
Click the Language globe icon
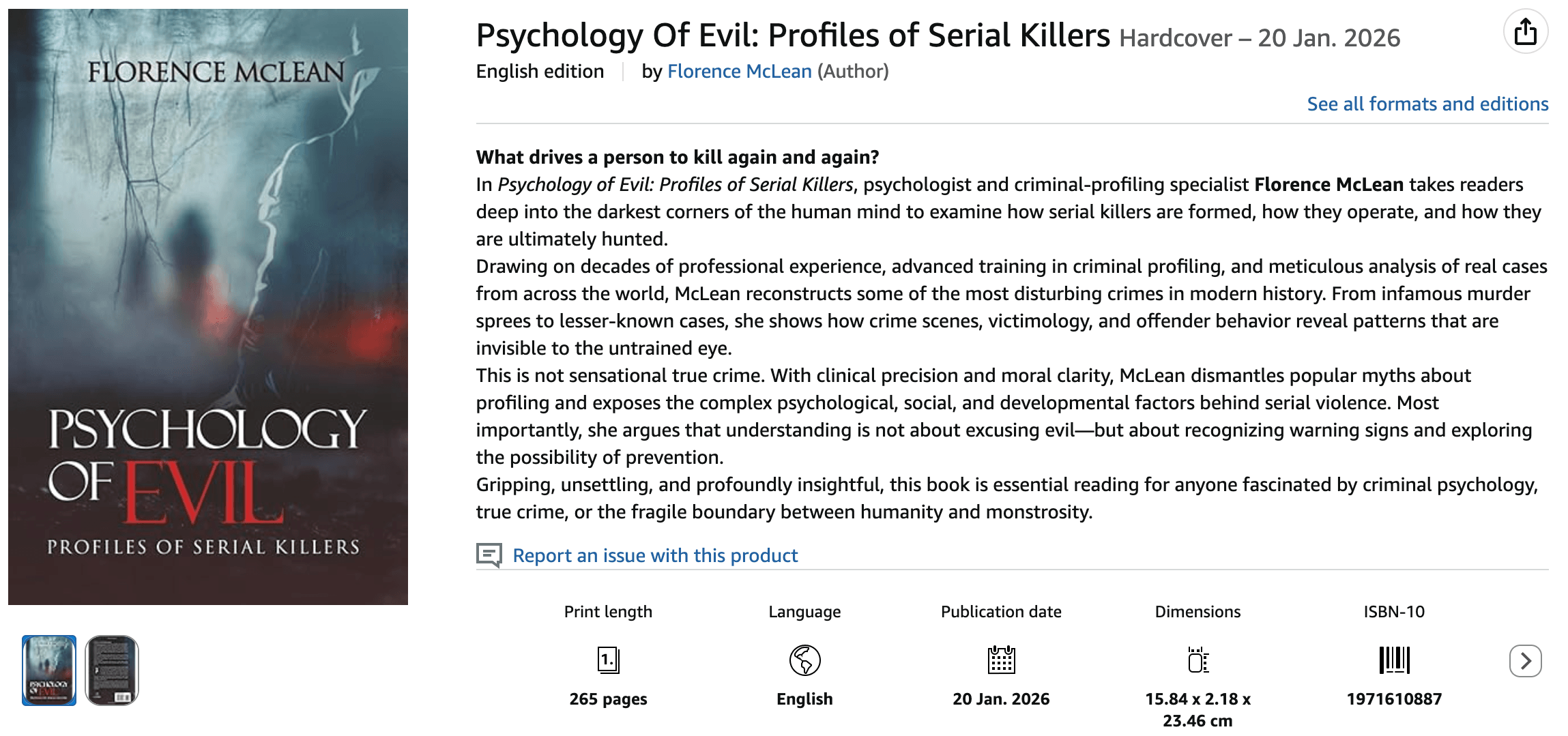(804, 660)
